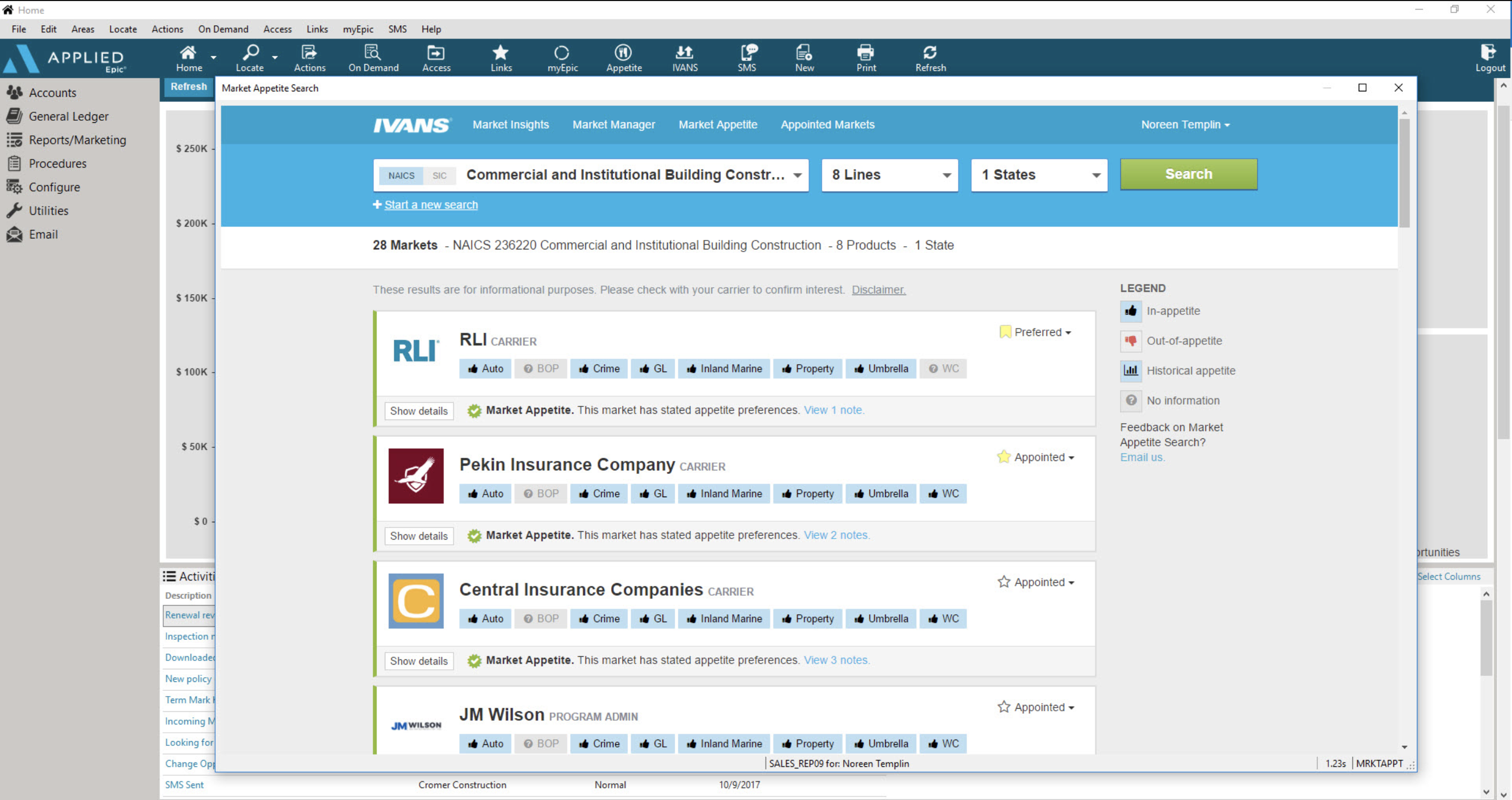Click the Print toolbar icon
Image resolution: width=1512 pixels, height=800 pixels.
[x=866, y=57]
